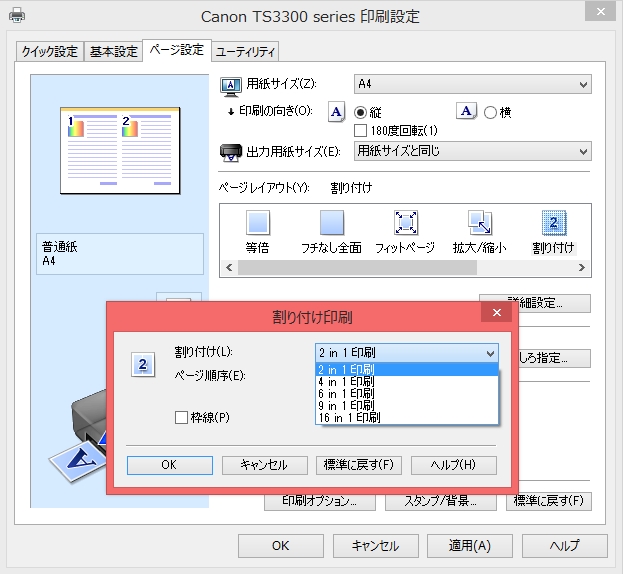
Task: Click 適用(A) button
Action: tap(470, 546)
